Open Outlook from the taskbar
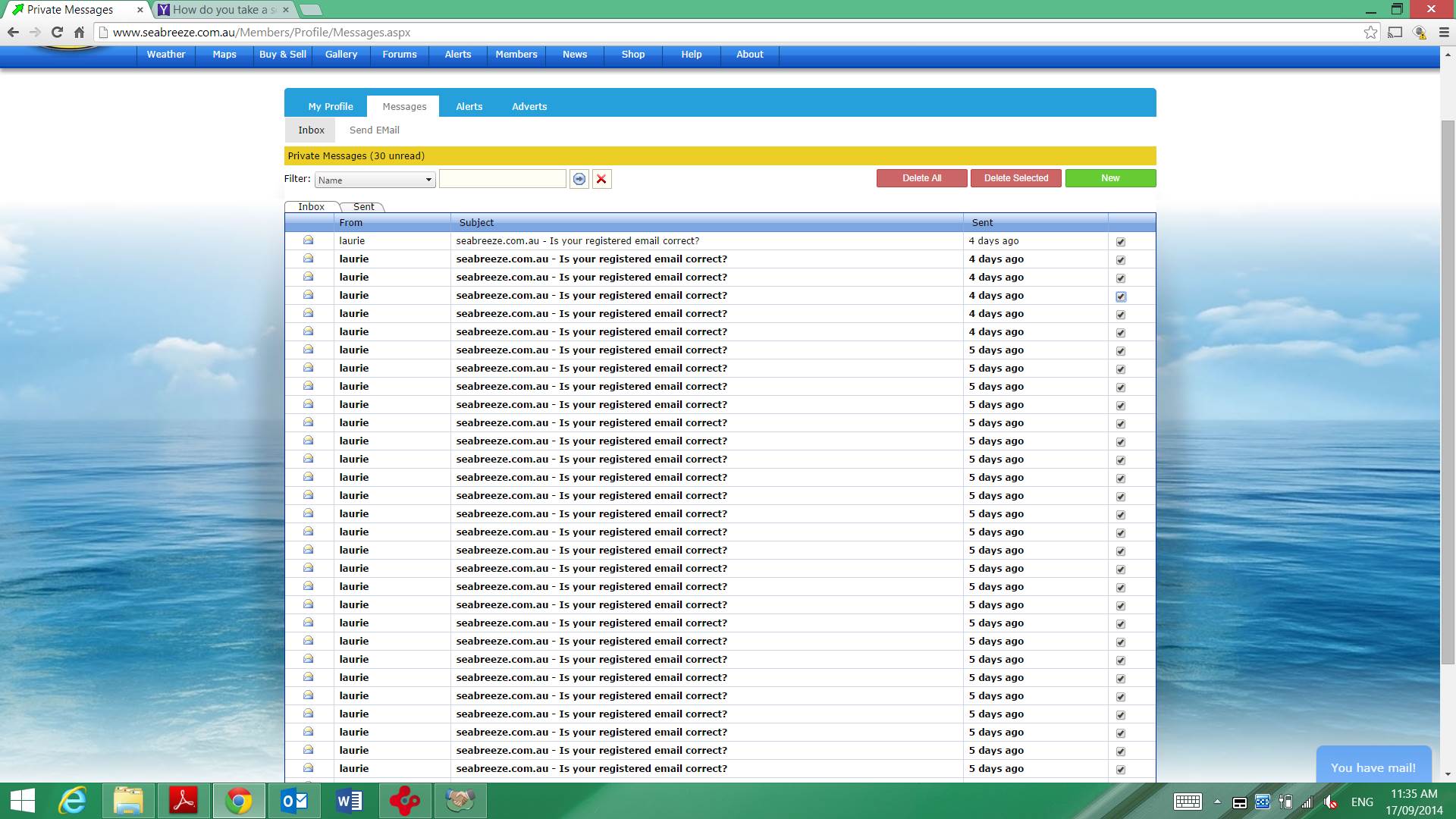 (293, 801)
